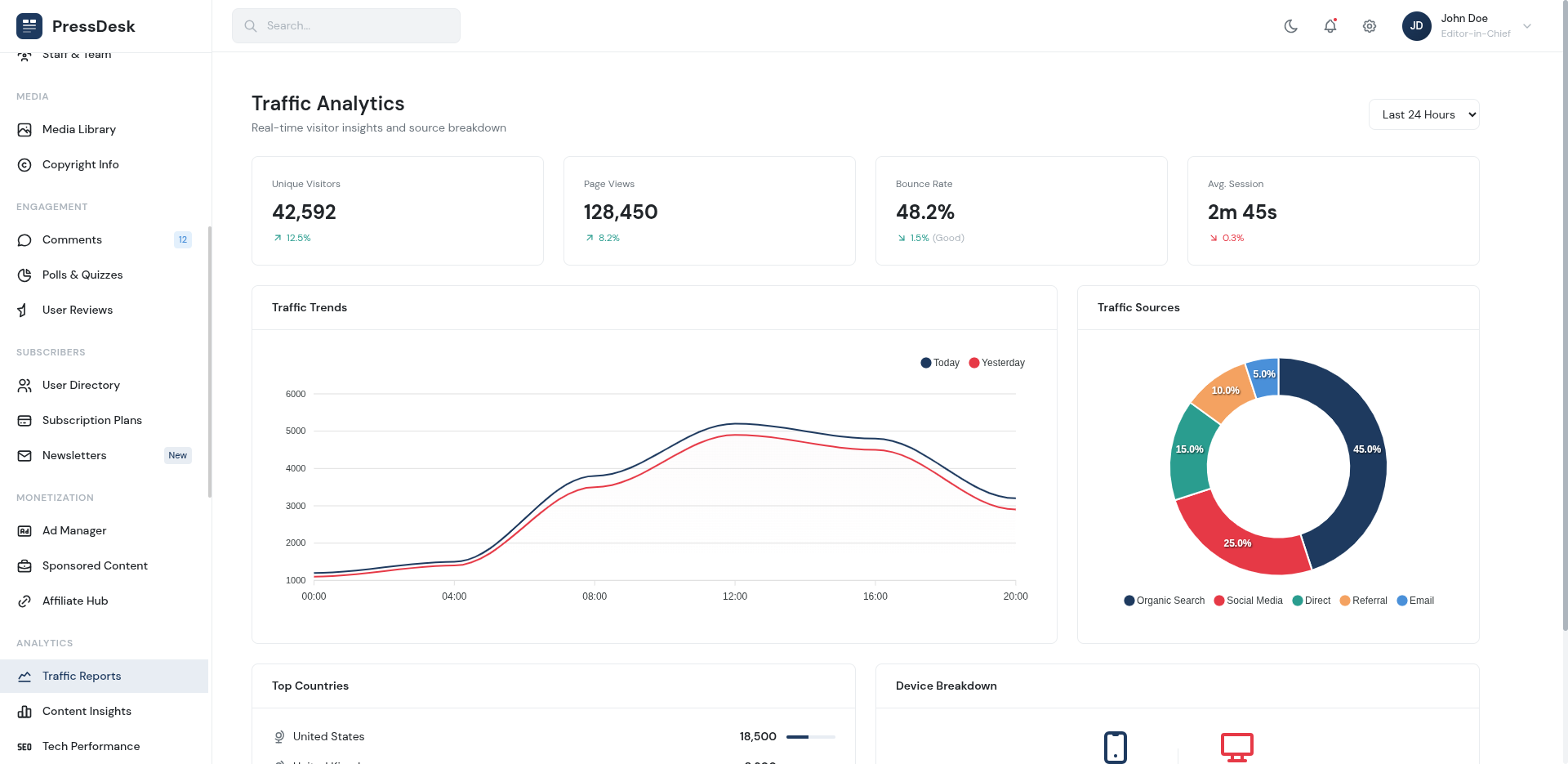Open the Last 24 Hours dropdown
This screenshot has height=764, width=1568.
1423,115
